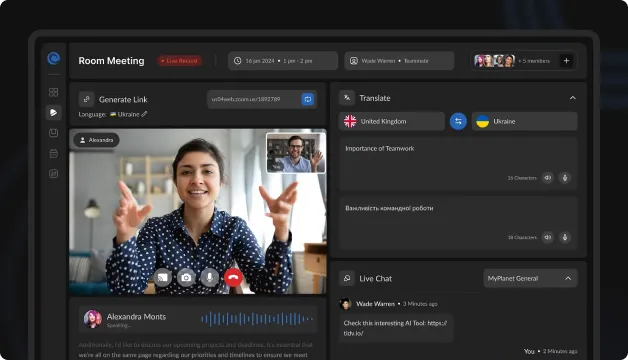Play audio for Importance of Teamwork text
Viewport: 628px width, 360px height.
[548, 178]
